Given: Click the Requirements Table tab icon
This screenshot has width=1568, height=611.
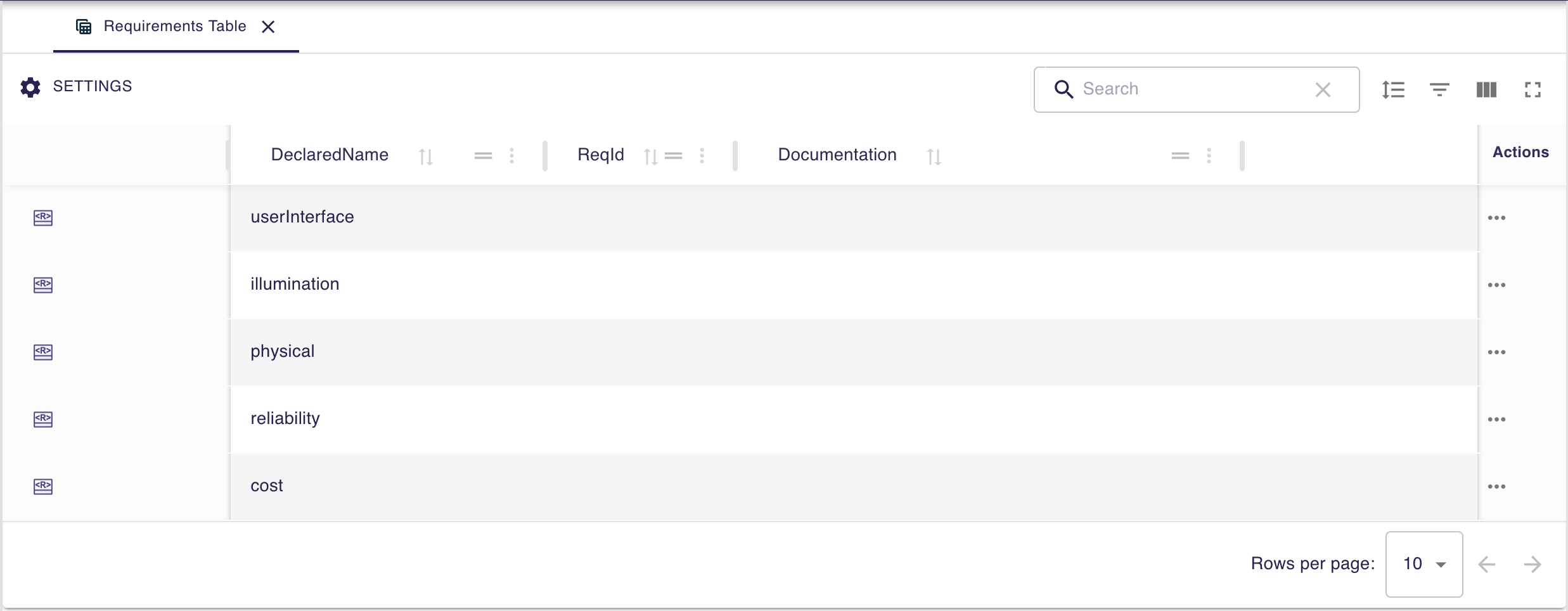Looking at the screenshot, I should coord(83,26).
